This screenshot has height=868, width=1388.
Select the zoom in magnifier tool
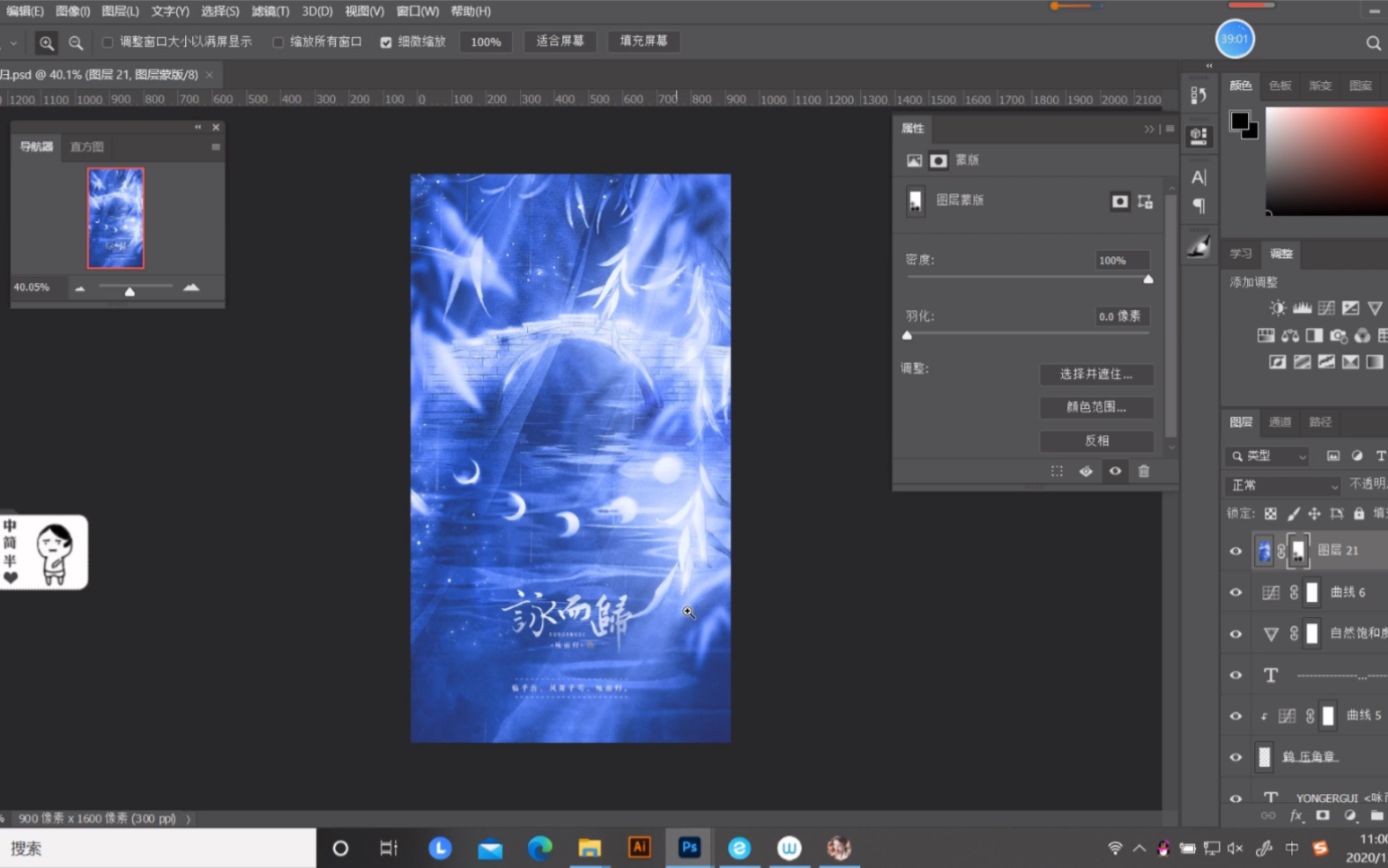click(x=46, y=42)
